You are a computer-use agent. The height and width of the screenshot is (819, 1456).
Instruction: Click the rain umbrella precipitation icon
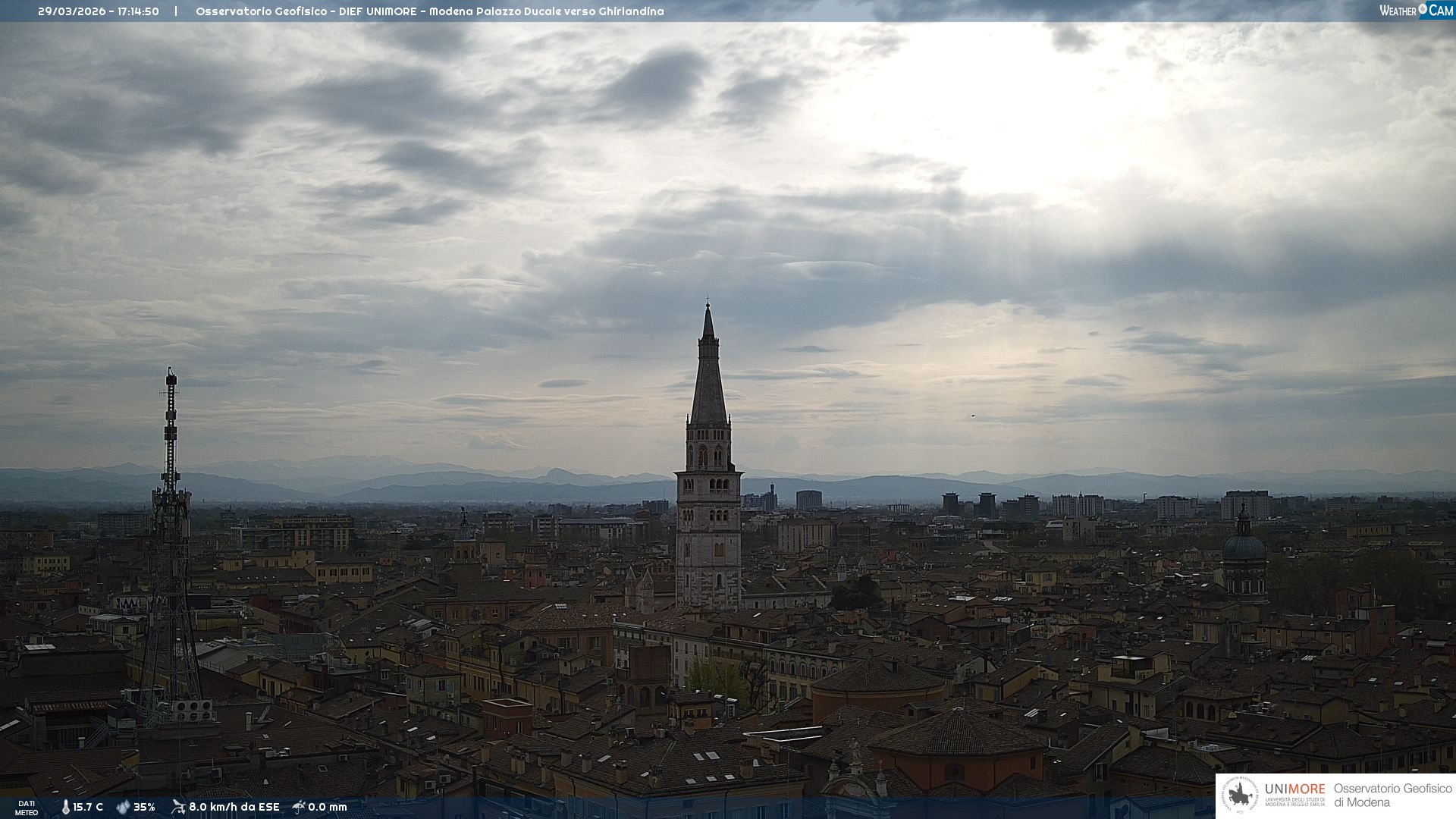[299, 807]
